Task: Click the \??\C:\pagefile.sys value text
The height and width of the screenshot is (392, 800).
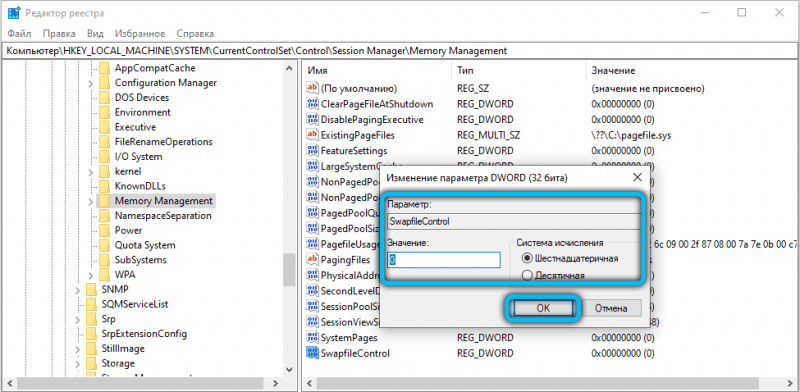Action: 632,135
